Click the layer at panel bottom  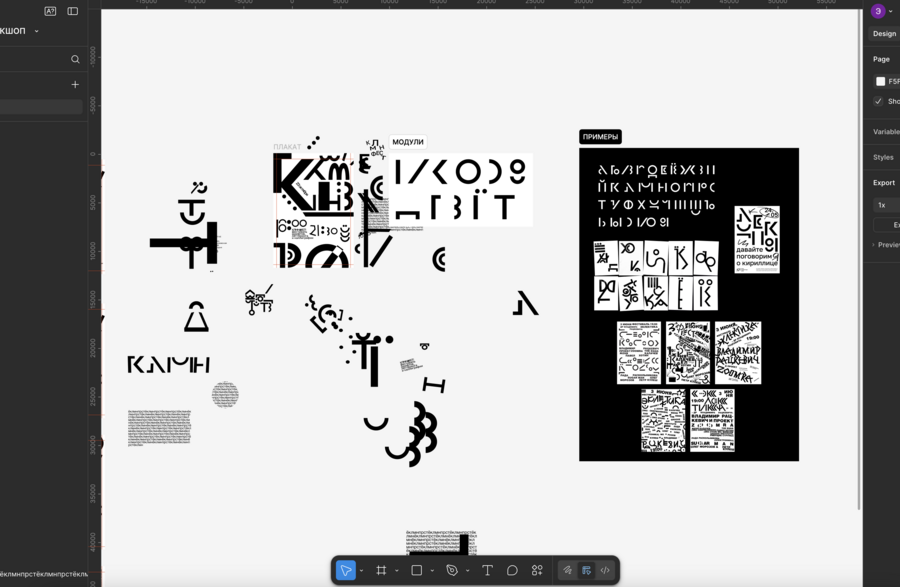(44, 574)
